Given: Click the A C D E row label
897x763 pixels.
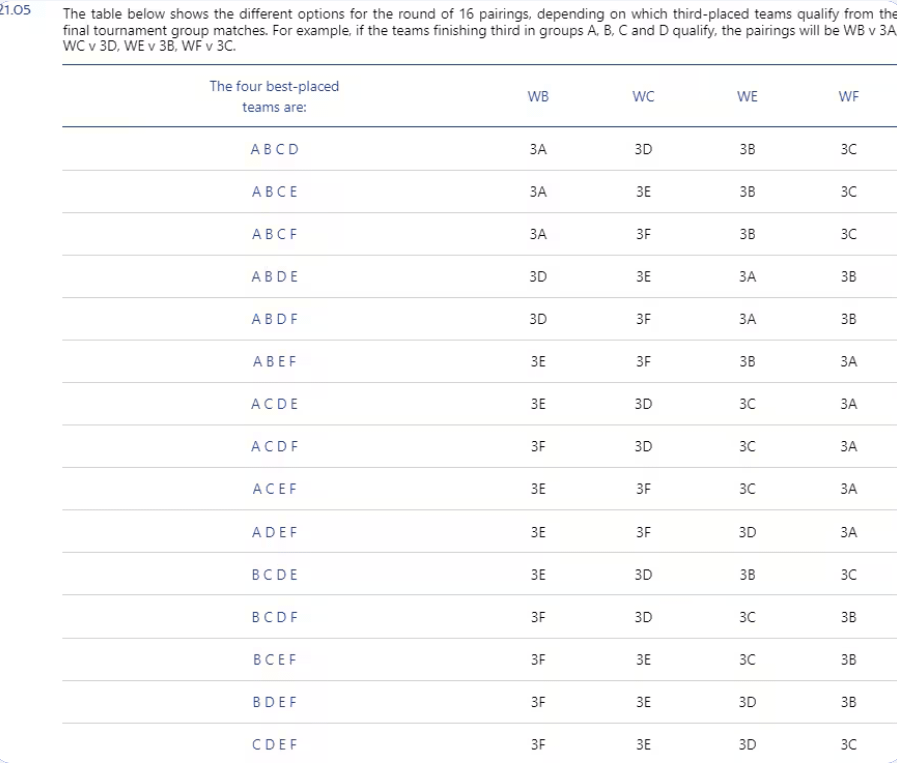Looking at the screenshot, I should 275,404.
